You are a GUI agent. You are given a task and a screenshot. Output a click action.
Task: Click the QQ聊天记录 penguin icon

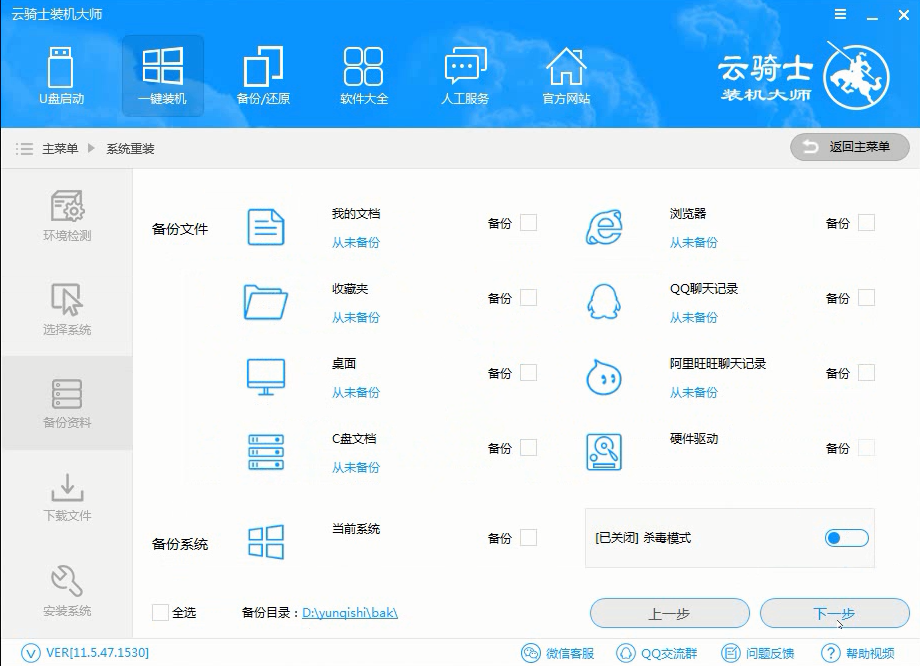click(x=604, y=299)
